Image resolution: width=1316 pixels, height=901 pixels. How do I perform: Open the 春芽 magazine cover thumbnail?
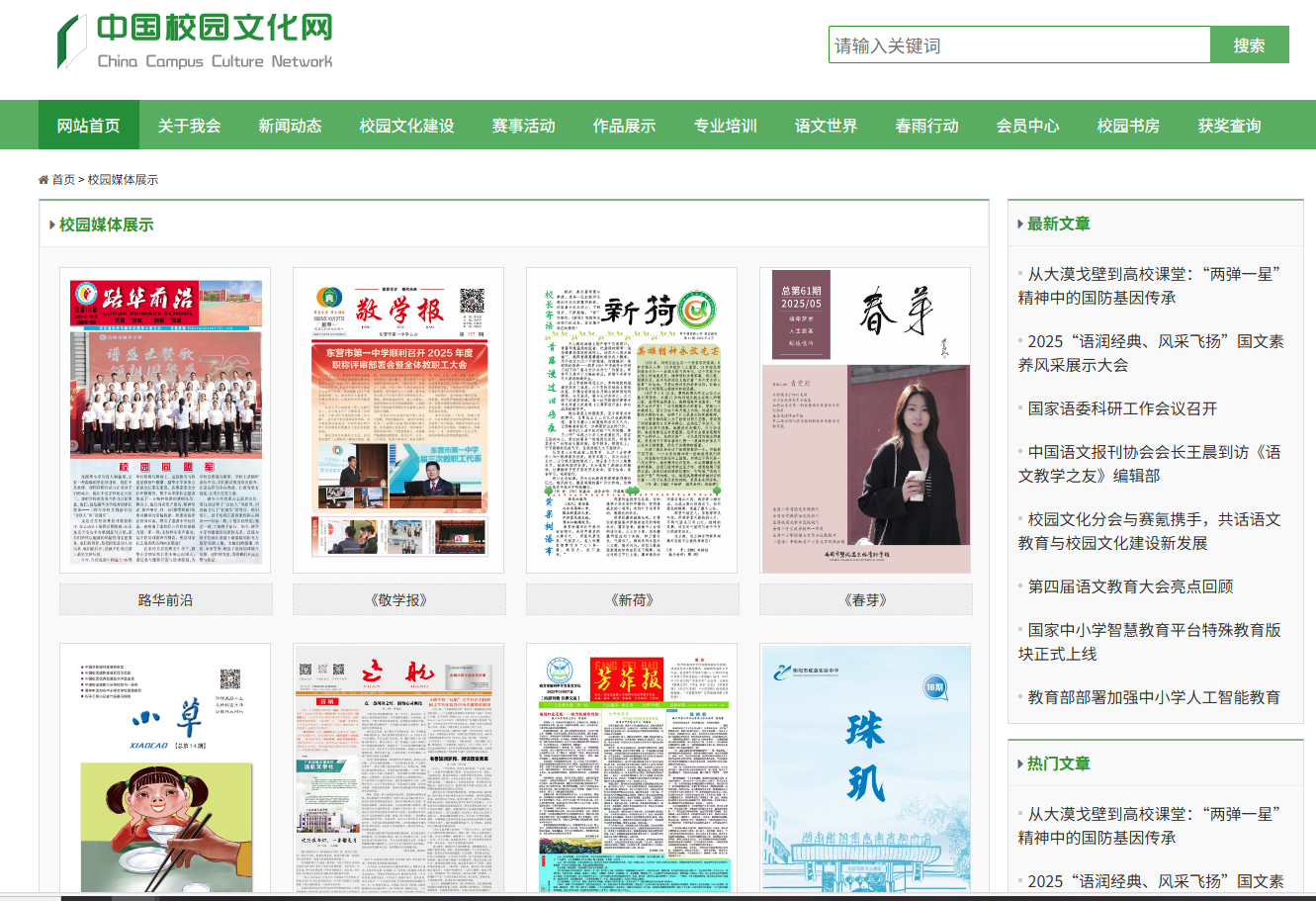[865, 420]
